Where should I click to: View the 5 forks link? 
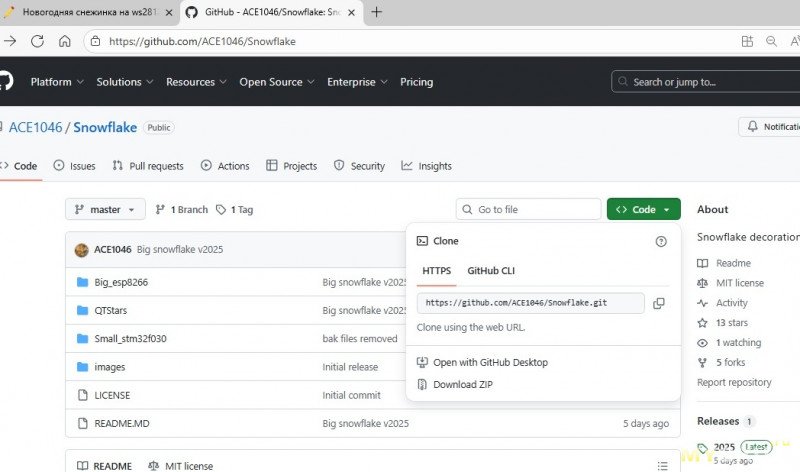coord(730,362)
